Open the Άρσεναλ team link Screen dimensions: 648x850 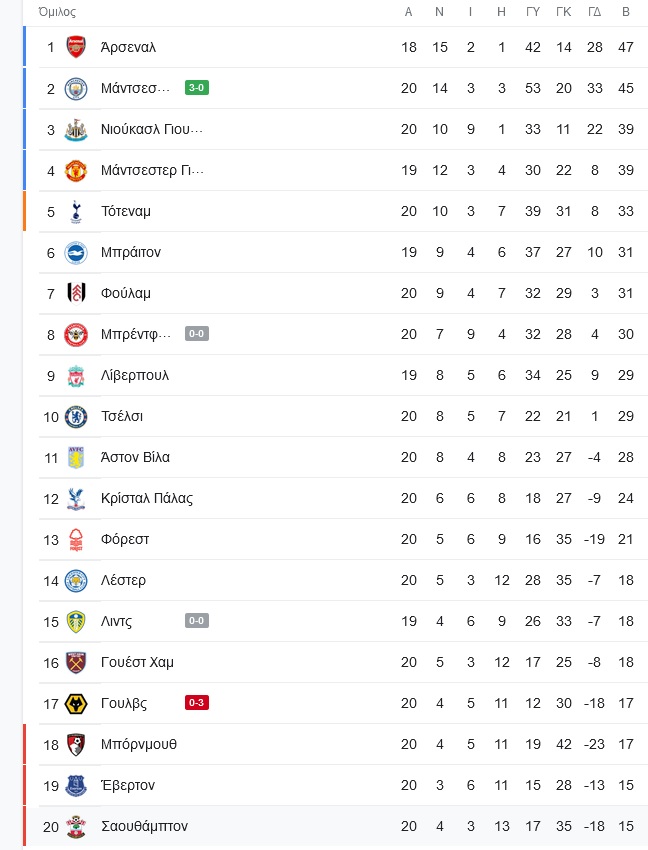[129, 47]
